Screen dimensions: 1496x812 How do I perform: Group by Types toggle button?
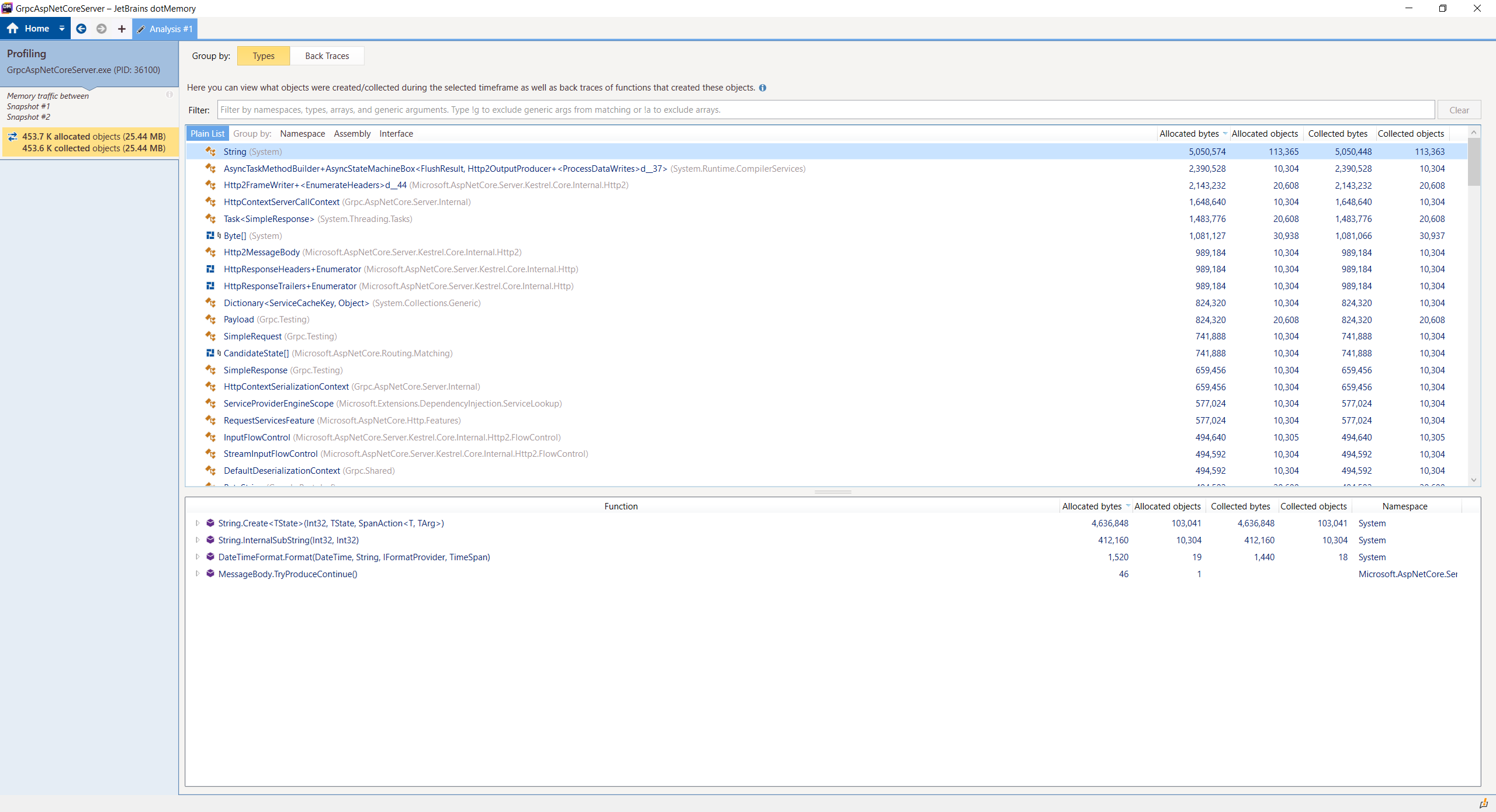(264, 56)
